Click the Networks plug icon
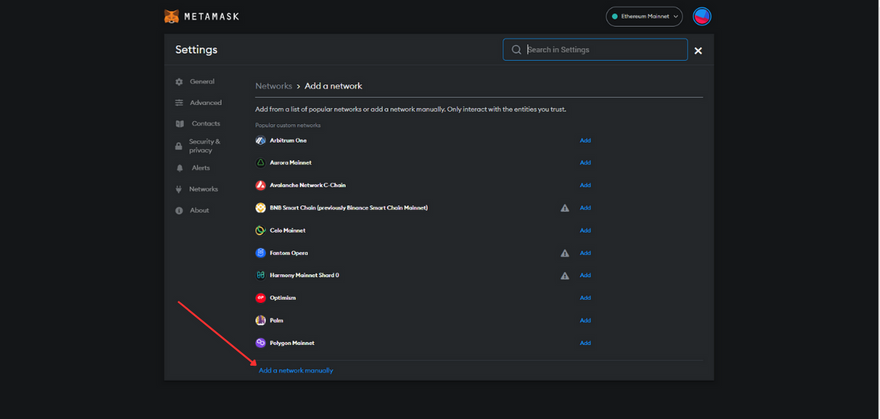Image resolution: width=880 pixels, height=419 pixels. click(x=180, y=189)
